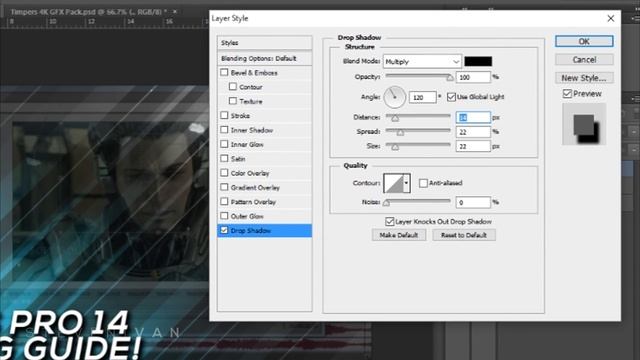Click the Noise value field
Image resolution: width=640 pixels, height=360 pixels.
point(473,202)
